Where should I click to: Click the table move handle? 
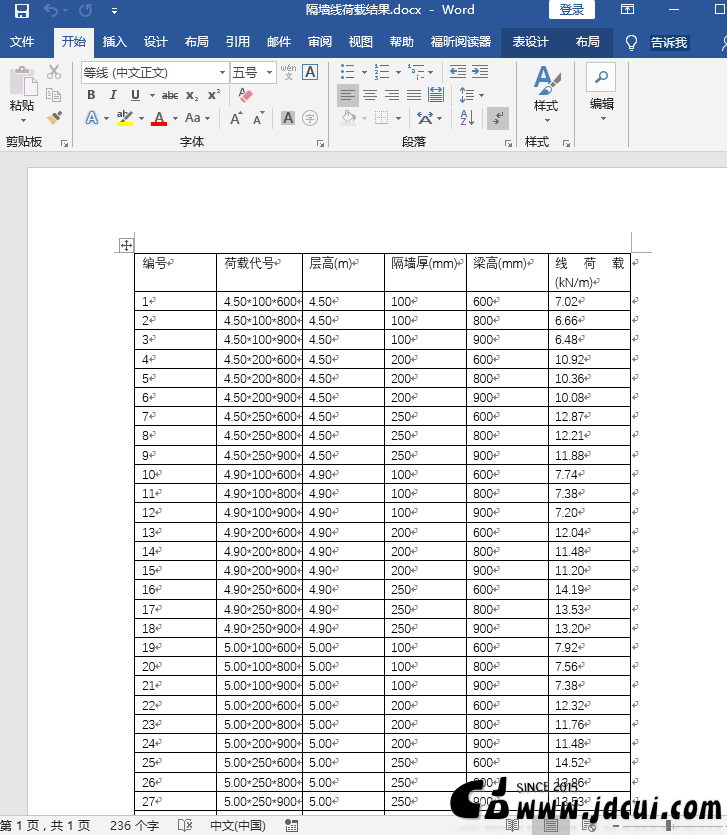point(126,245)
